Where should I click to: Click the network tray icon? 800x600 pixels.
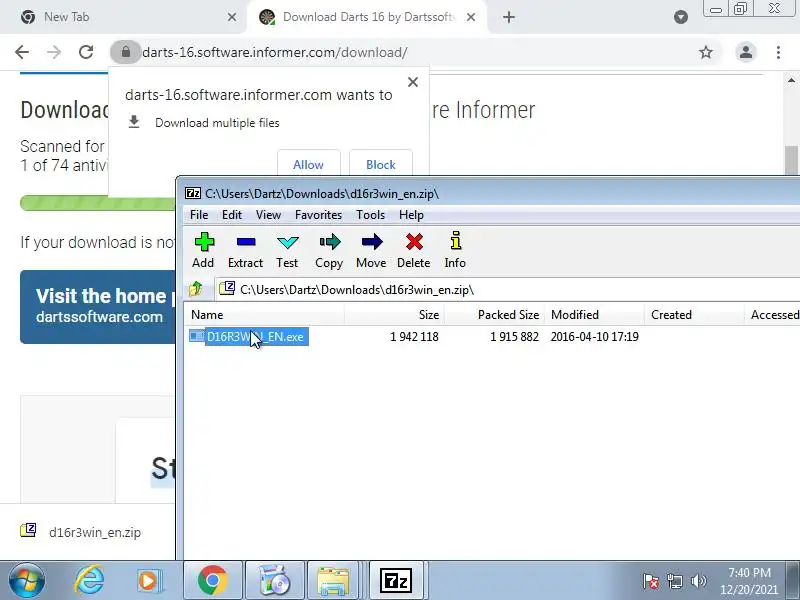(x=675, y=581)
